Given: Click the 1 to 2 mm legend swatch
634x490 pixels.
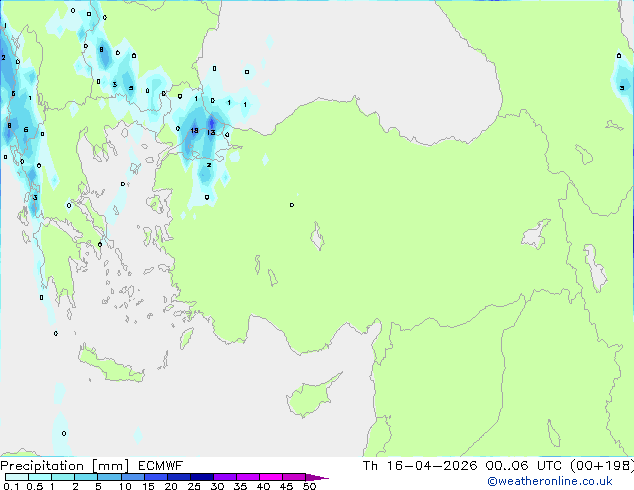Looking at the screenshot, I should click(63, 477).
